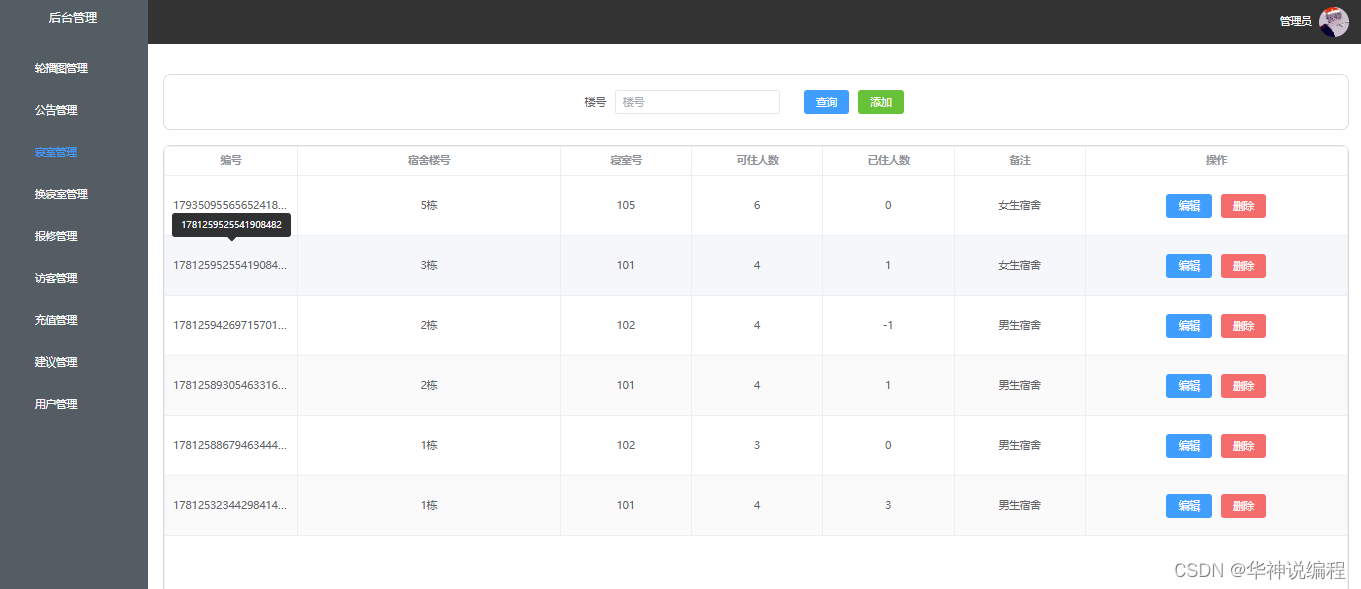Click the blue 查询 button
The height and width of the screenshot is (589, 1361).
coord(826,102)
